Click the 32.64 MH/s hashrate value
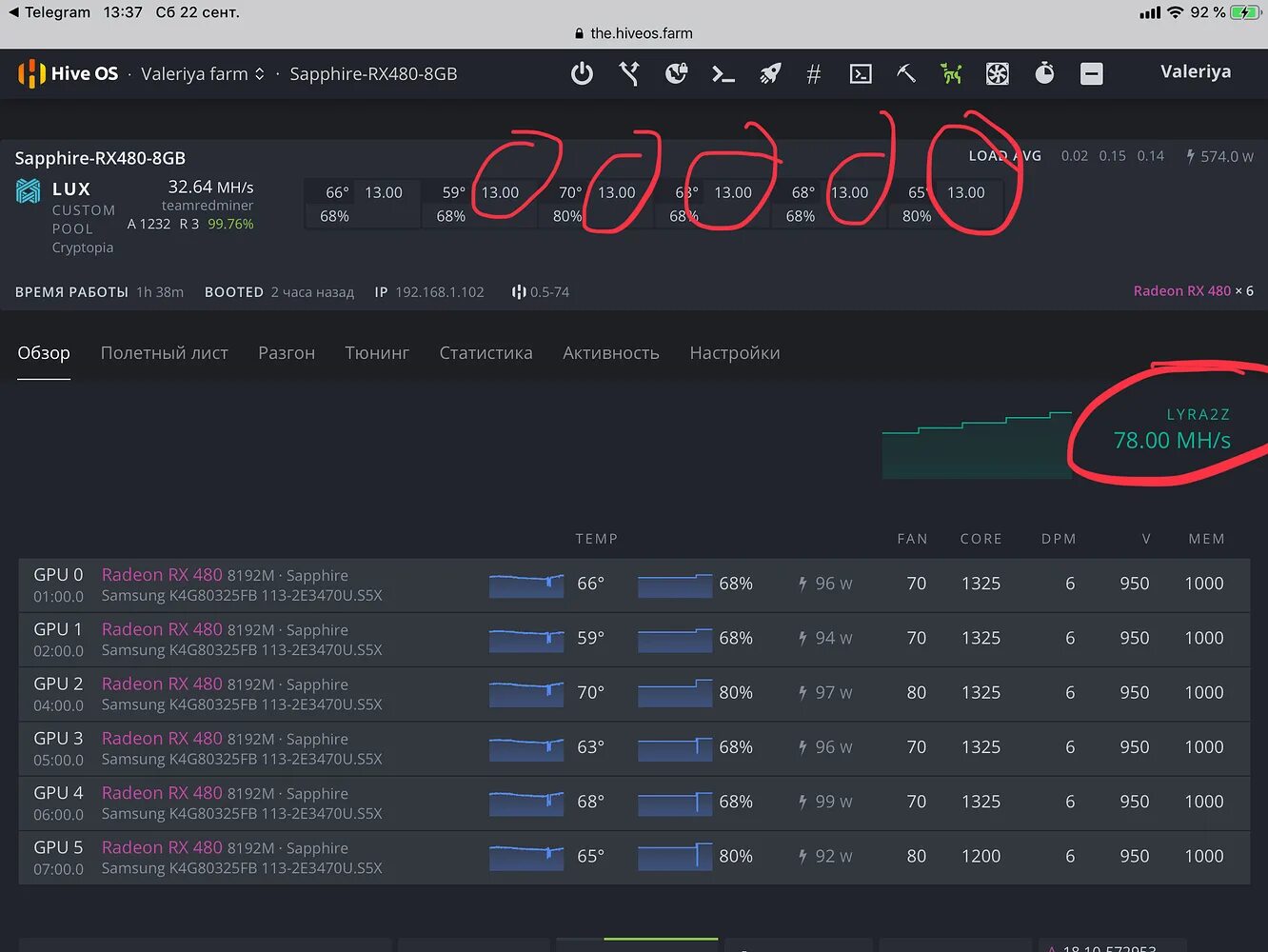 210,187
